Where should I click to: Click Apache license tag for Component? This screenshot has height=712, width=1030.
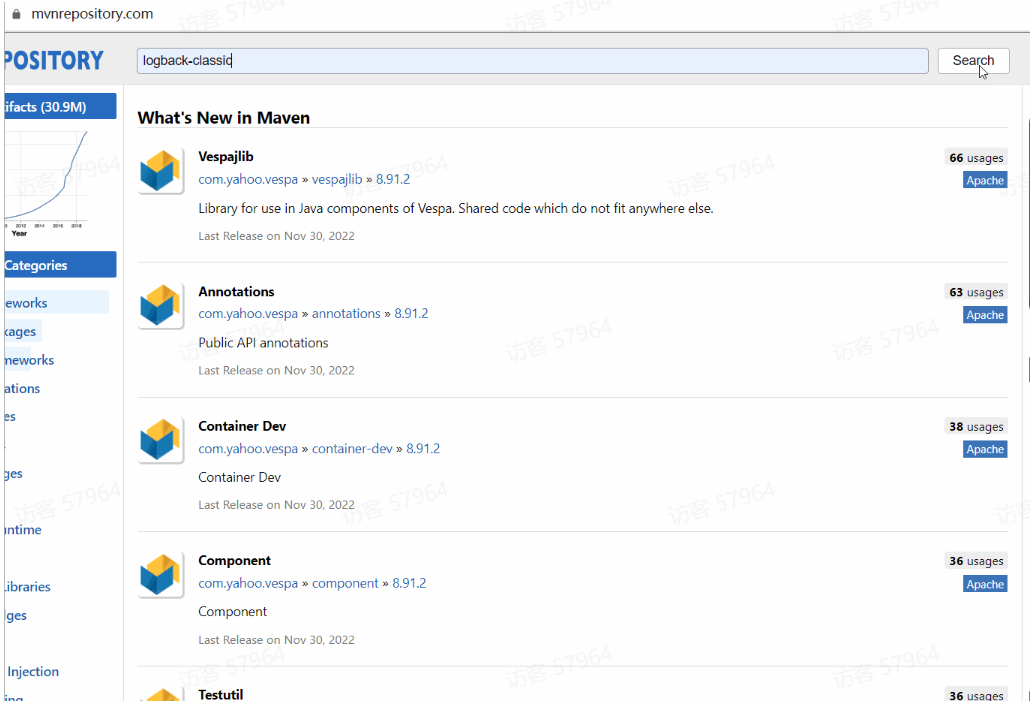point(985,585)
